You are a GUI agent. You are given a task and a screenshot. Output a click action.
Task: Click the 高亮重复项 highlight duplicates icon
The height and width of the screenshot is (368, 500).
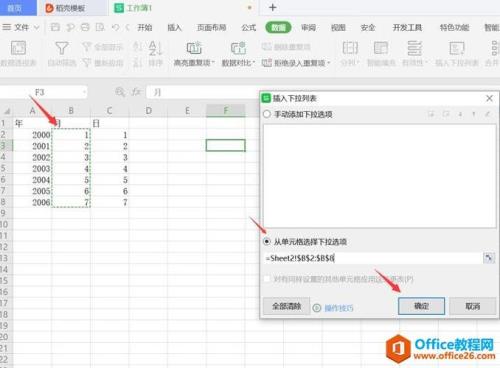[194, 48]
